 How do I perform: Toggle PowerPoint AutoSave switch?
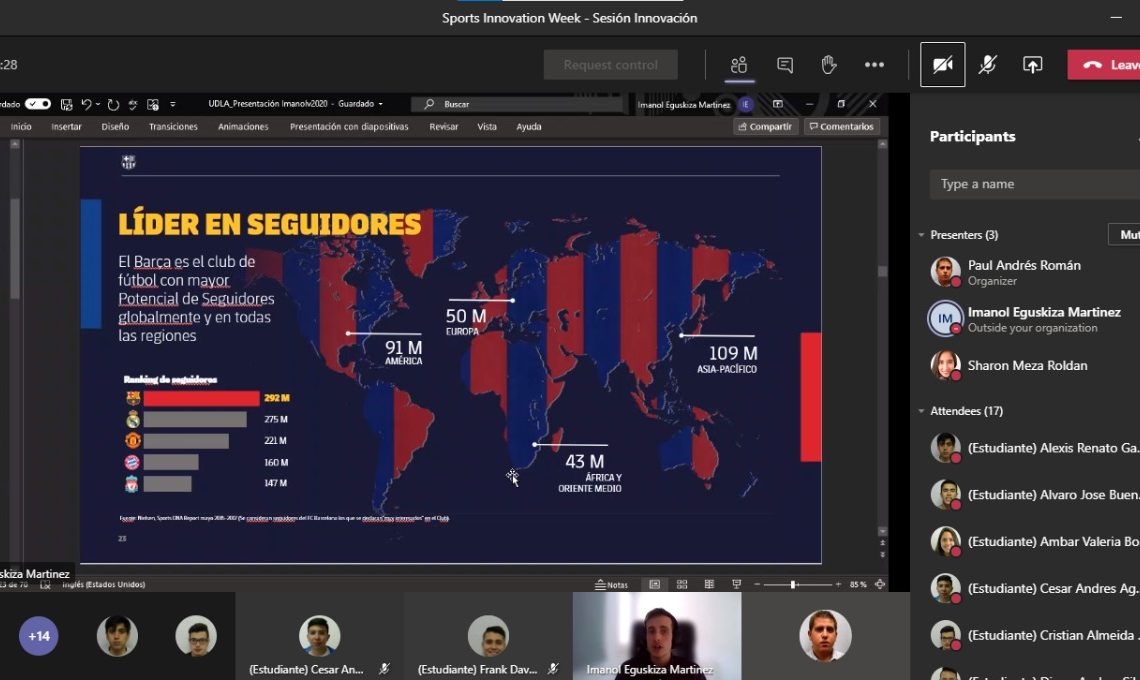tap(37, 104)
